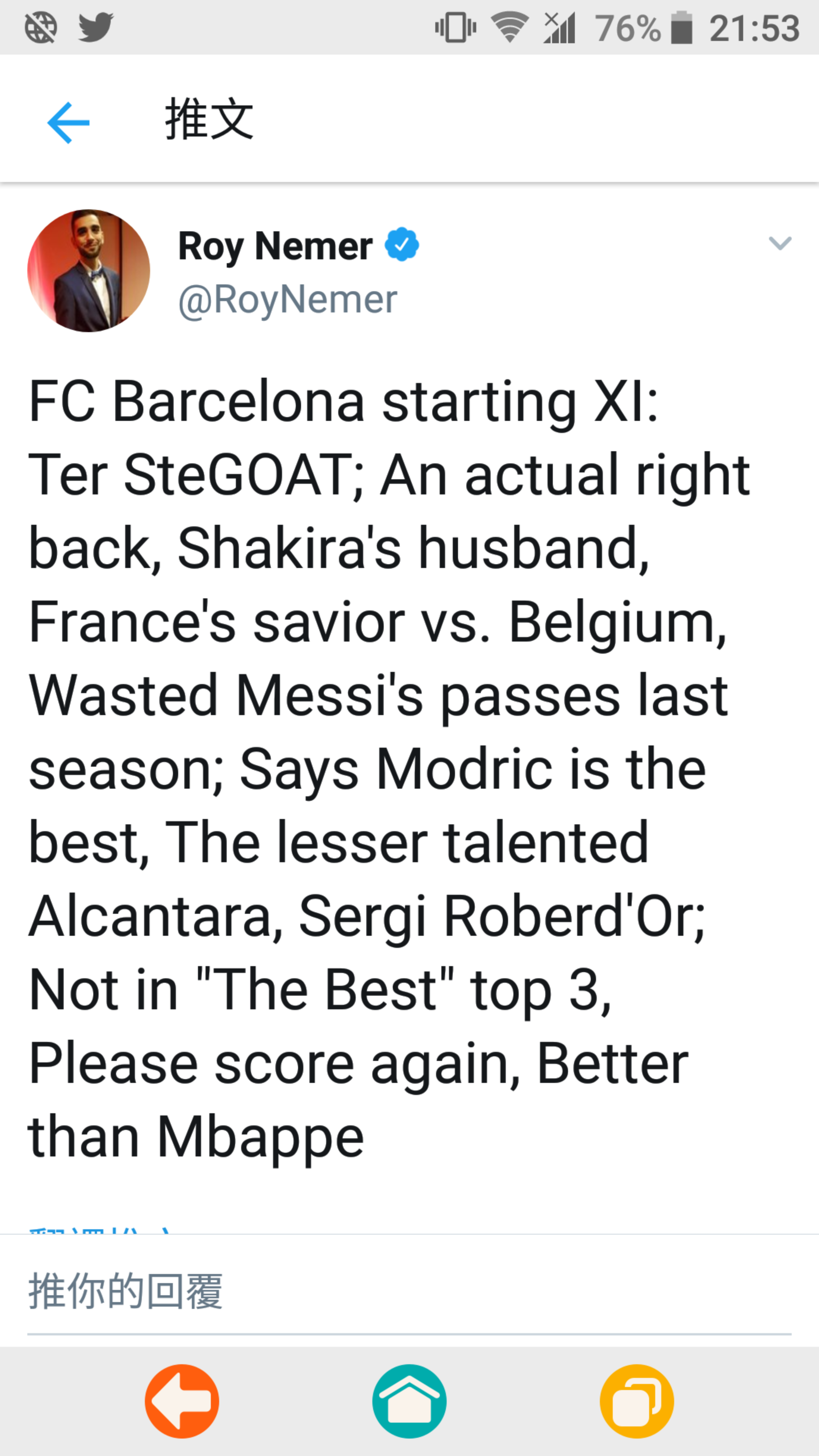819x1456 pixels.
Task: Expand the tweet options chevron
Action: tap(780, 243)
